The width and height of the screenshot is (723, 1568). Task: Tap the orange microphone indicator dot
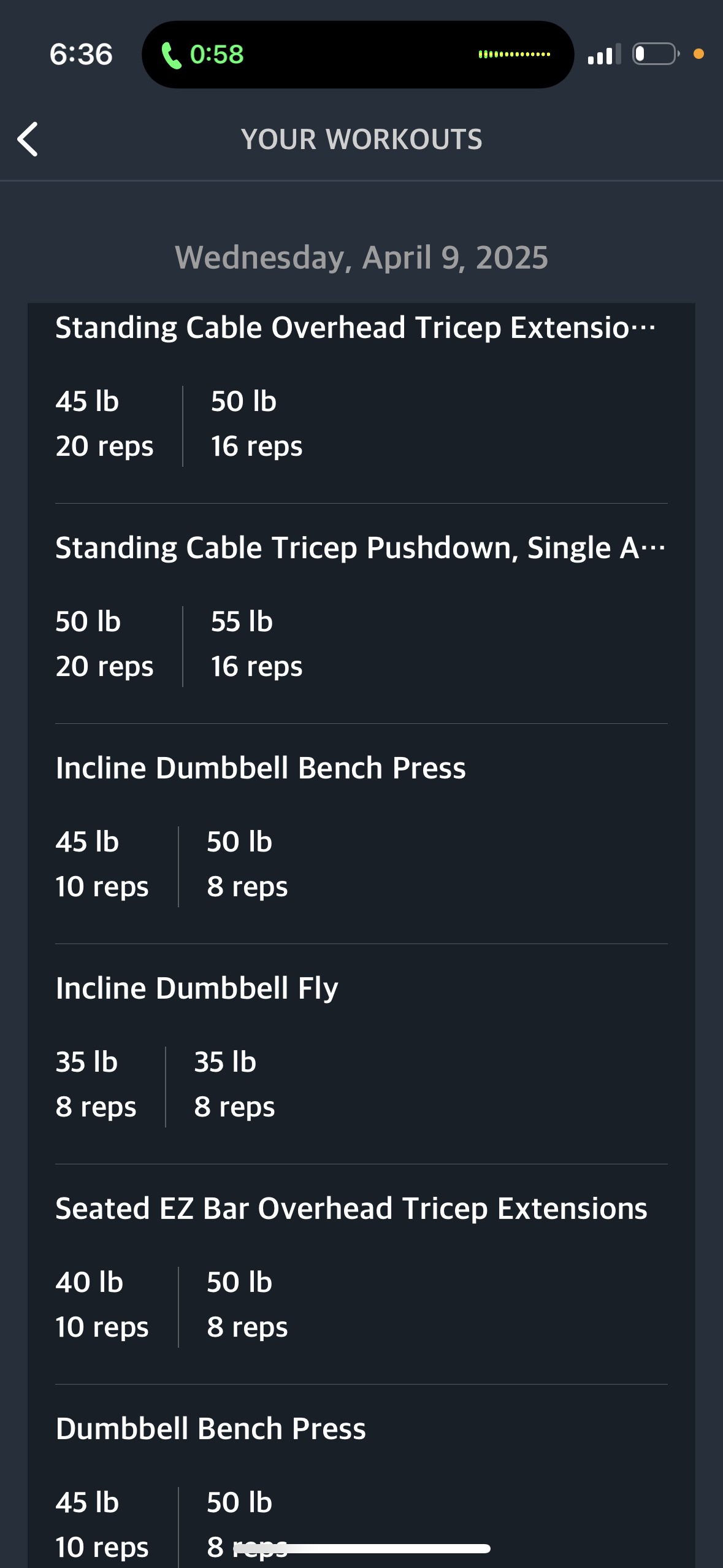click(x=698, y=54)
